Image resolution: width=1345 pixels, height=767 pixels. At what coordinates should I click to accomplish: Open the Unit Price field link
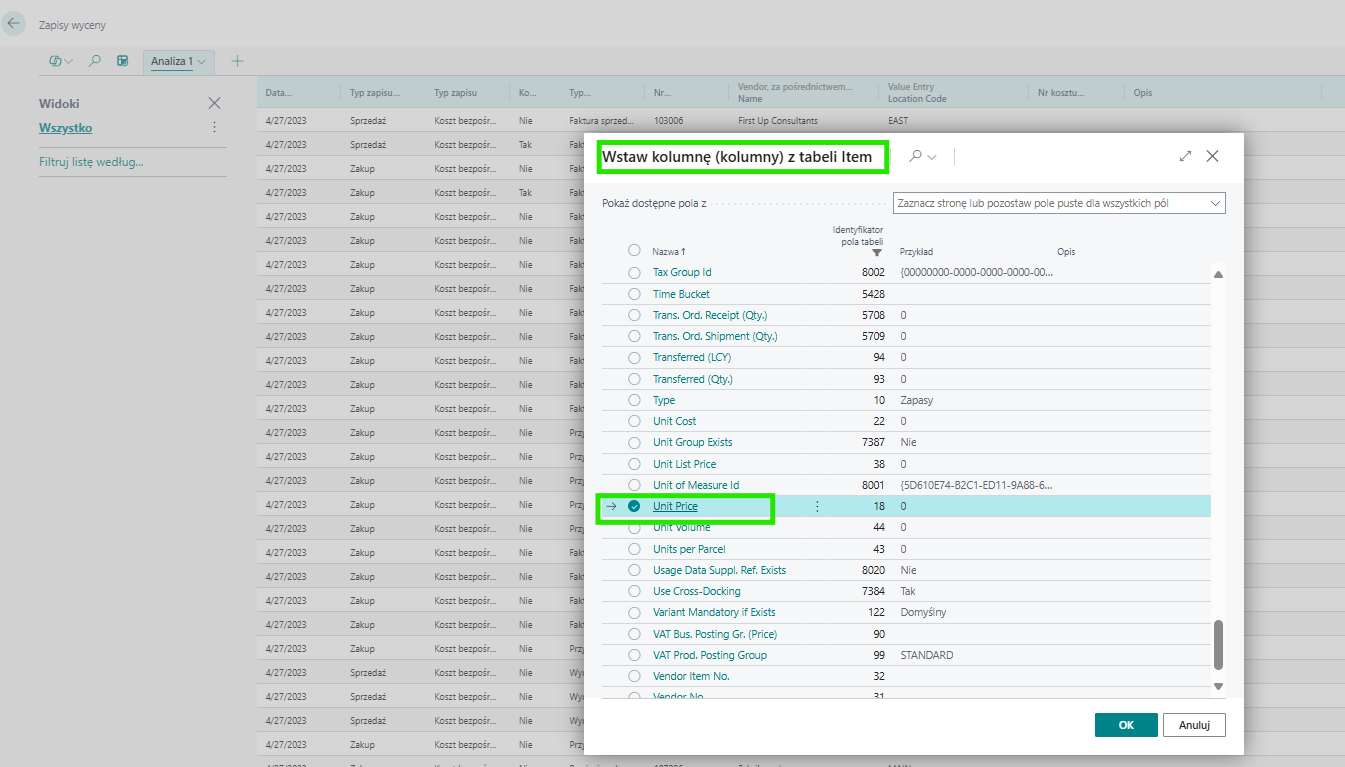pos(675,506)
